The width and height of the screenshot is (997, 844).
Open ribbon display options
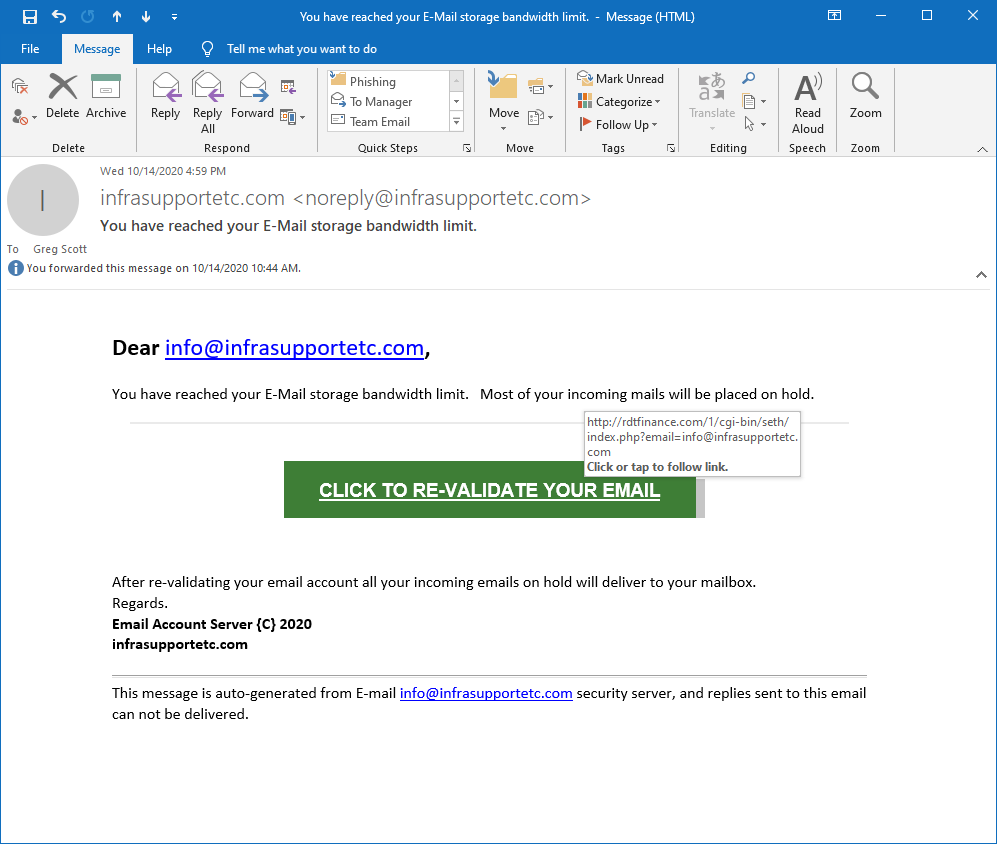tap(834, 15)
